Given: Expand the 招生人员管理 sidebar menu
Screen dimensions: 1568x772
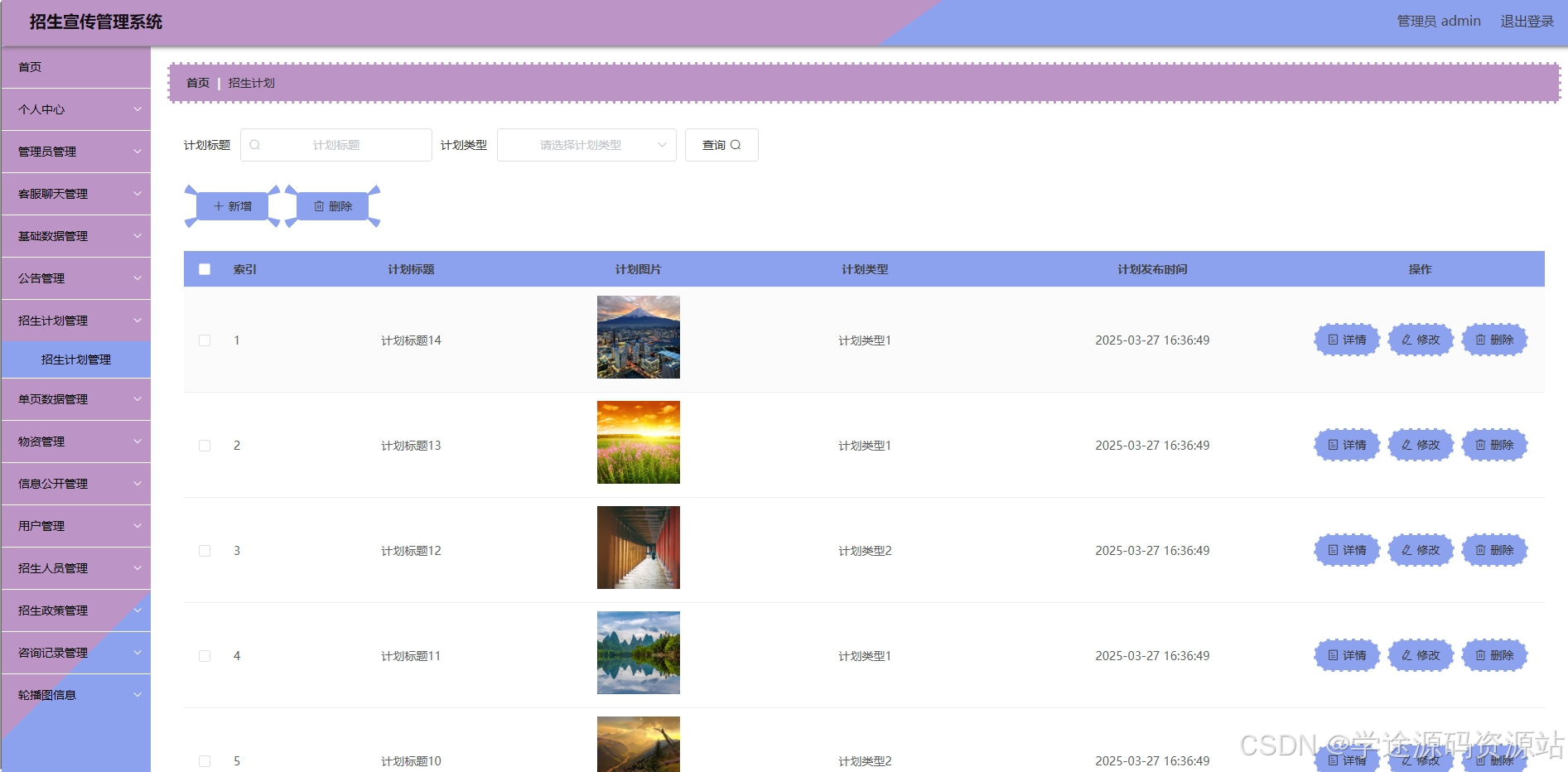Looking at the screenshot, I should pos(76,568).
